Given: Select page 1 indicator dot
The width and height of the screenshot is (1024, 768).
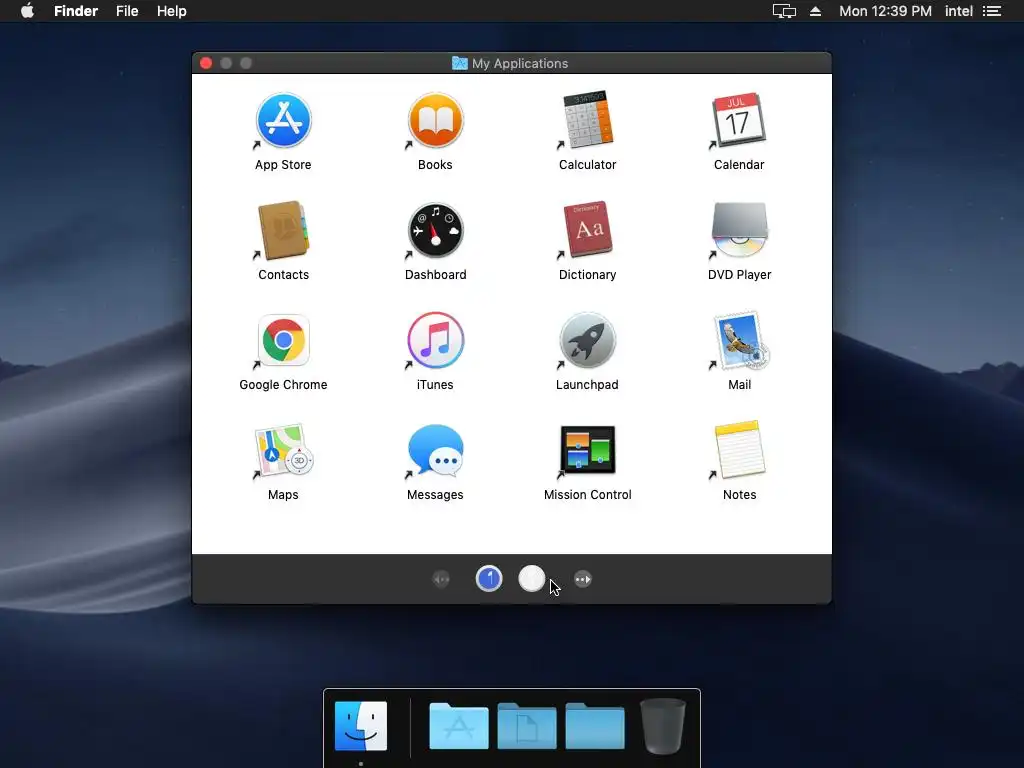Looking at the screenshot, I should click(x=489, y=579).
